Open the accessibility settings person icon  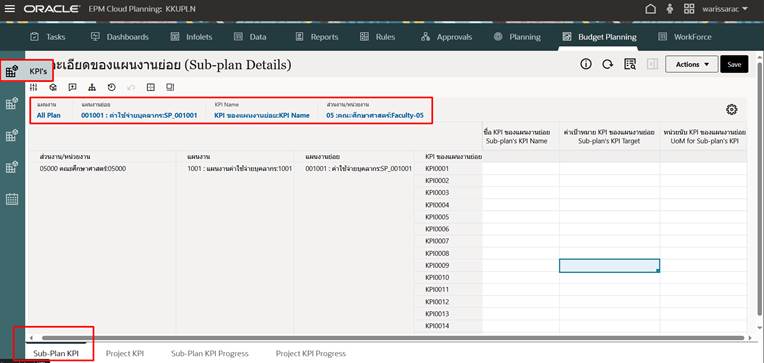pyautogui.click(x=670, y=9)
